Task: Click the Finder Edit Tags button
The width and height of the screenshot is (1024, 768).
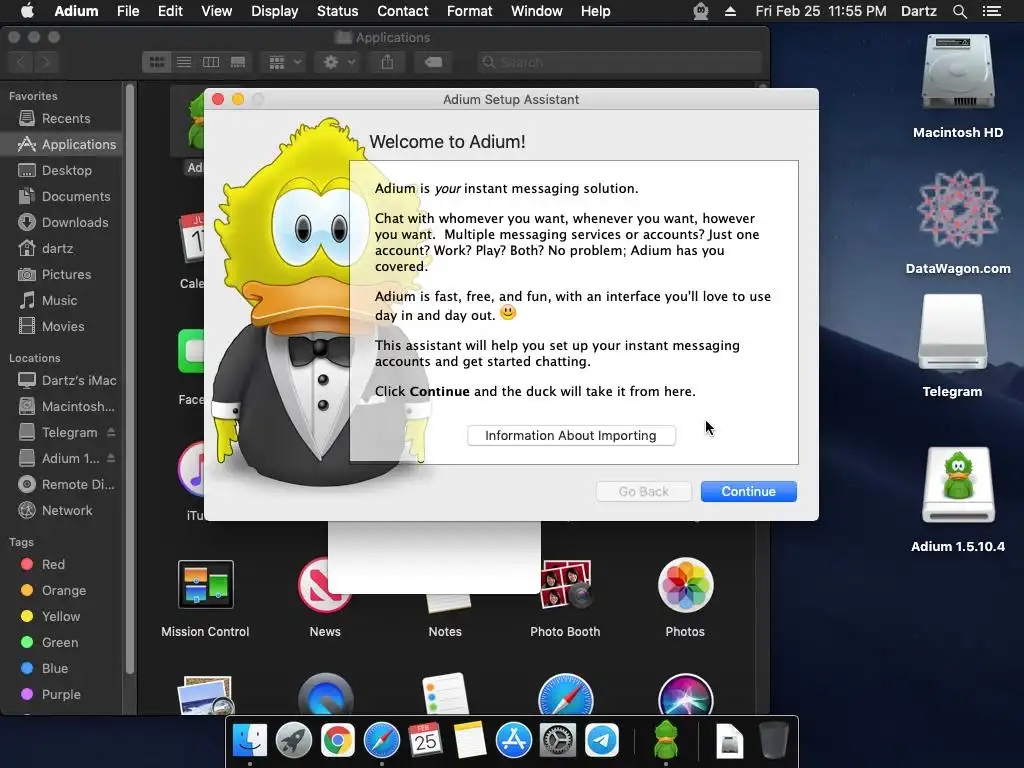Action: 433,62
